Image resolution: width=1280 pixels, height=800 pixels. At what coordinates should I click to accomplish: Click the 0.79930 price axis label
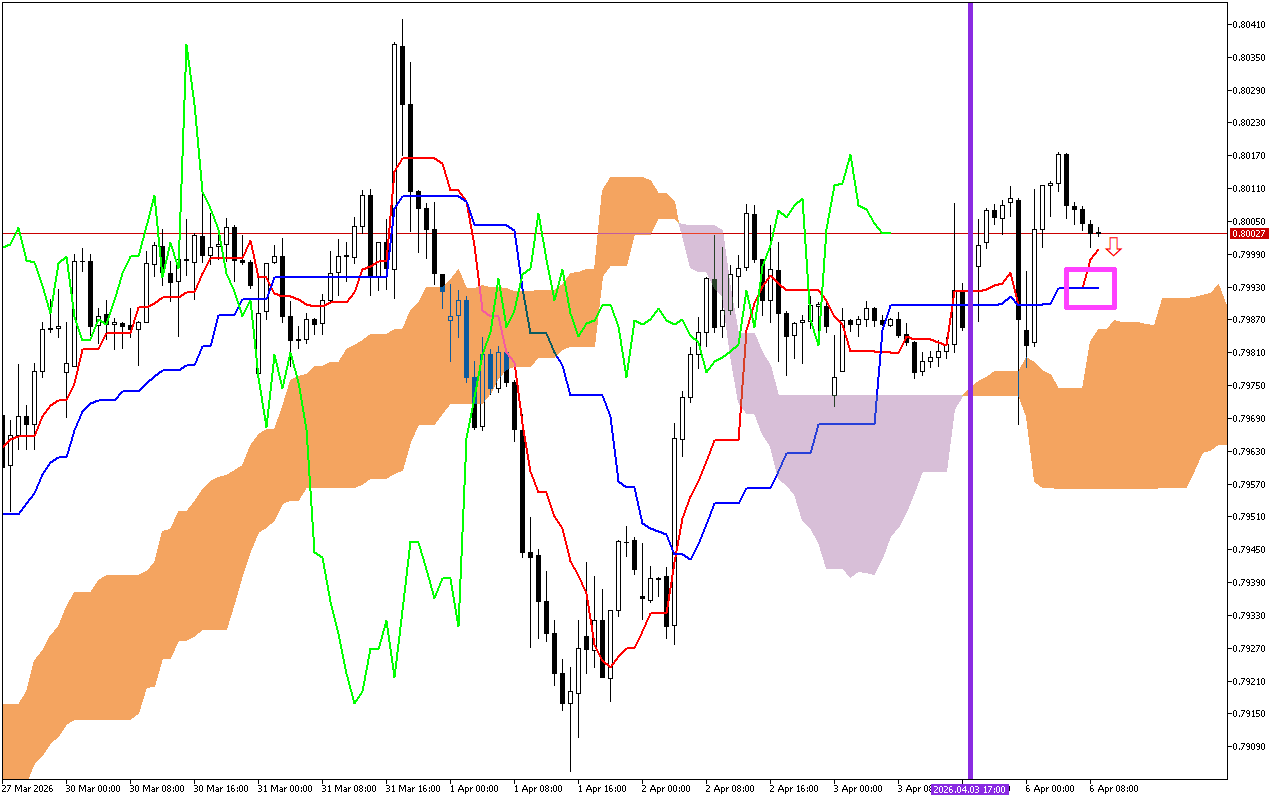(1252, 287)
